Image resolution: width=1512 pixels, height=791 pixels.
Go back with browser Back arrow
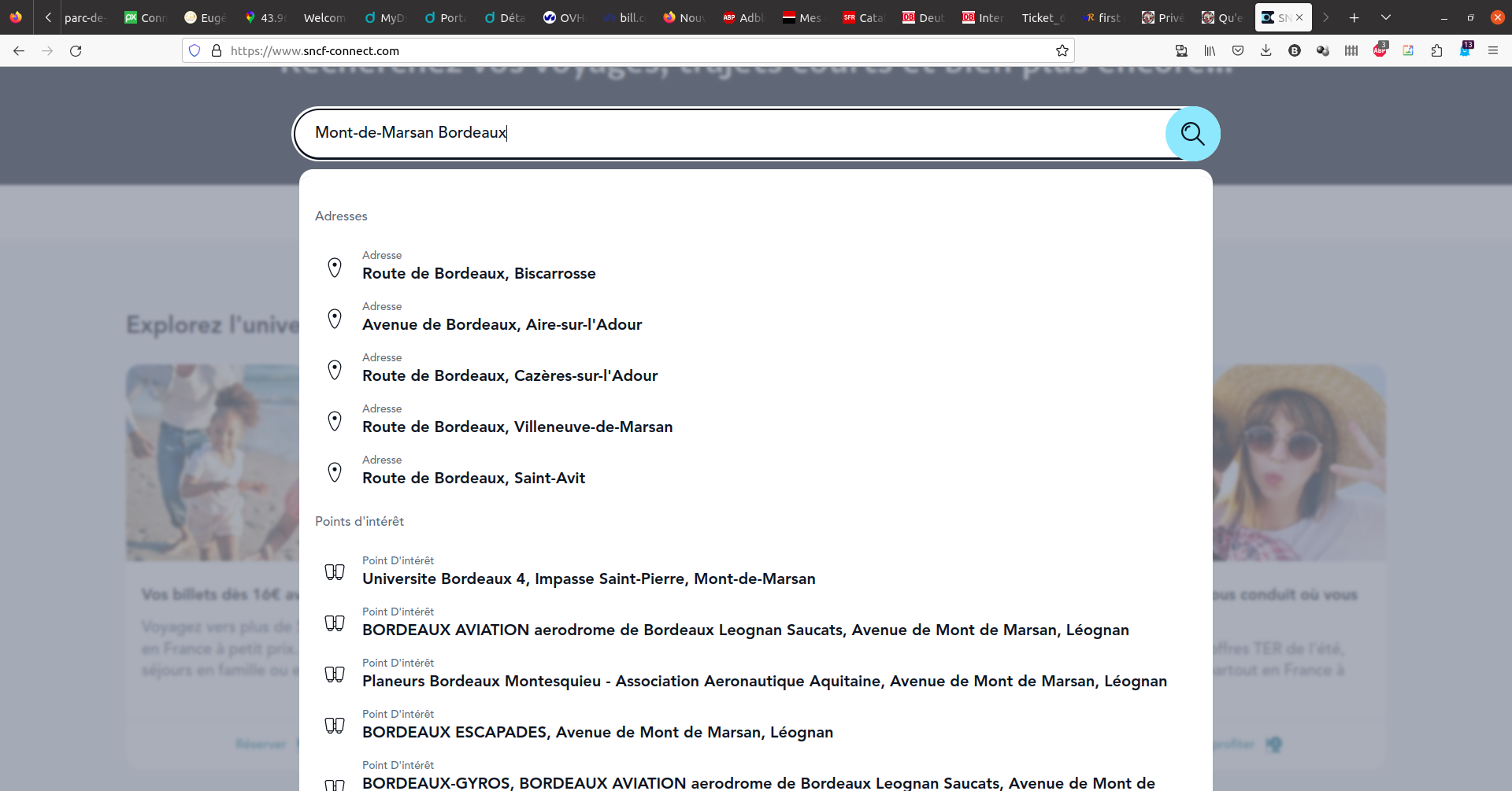click(19, 50)
